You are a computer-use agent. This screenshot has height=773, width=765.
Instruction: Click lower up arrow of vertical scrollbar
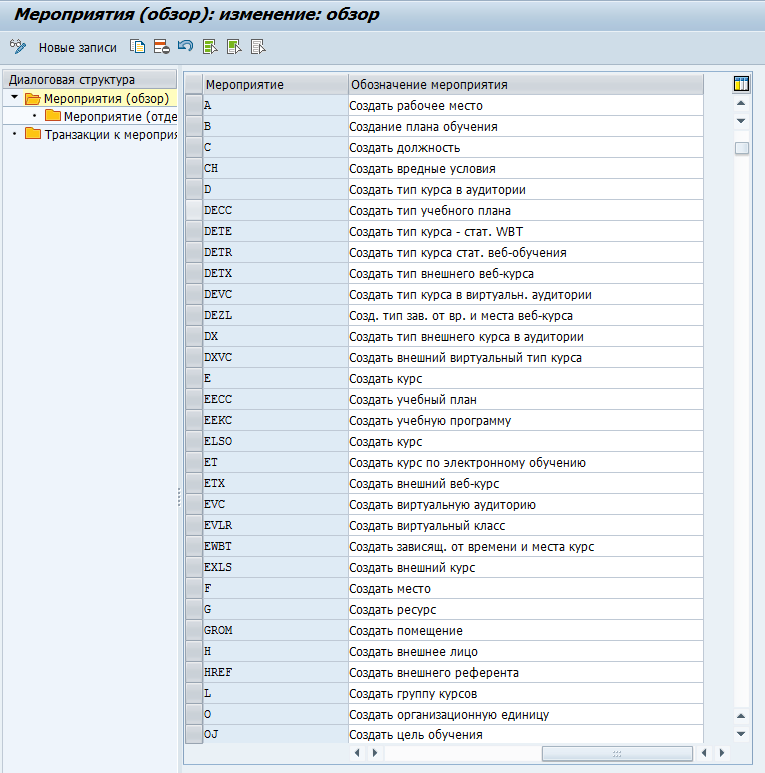tap(741, 716)
